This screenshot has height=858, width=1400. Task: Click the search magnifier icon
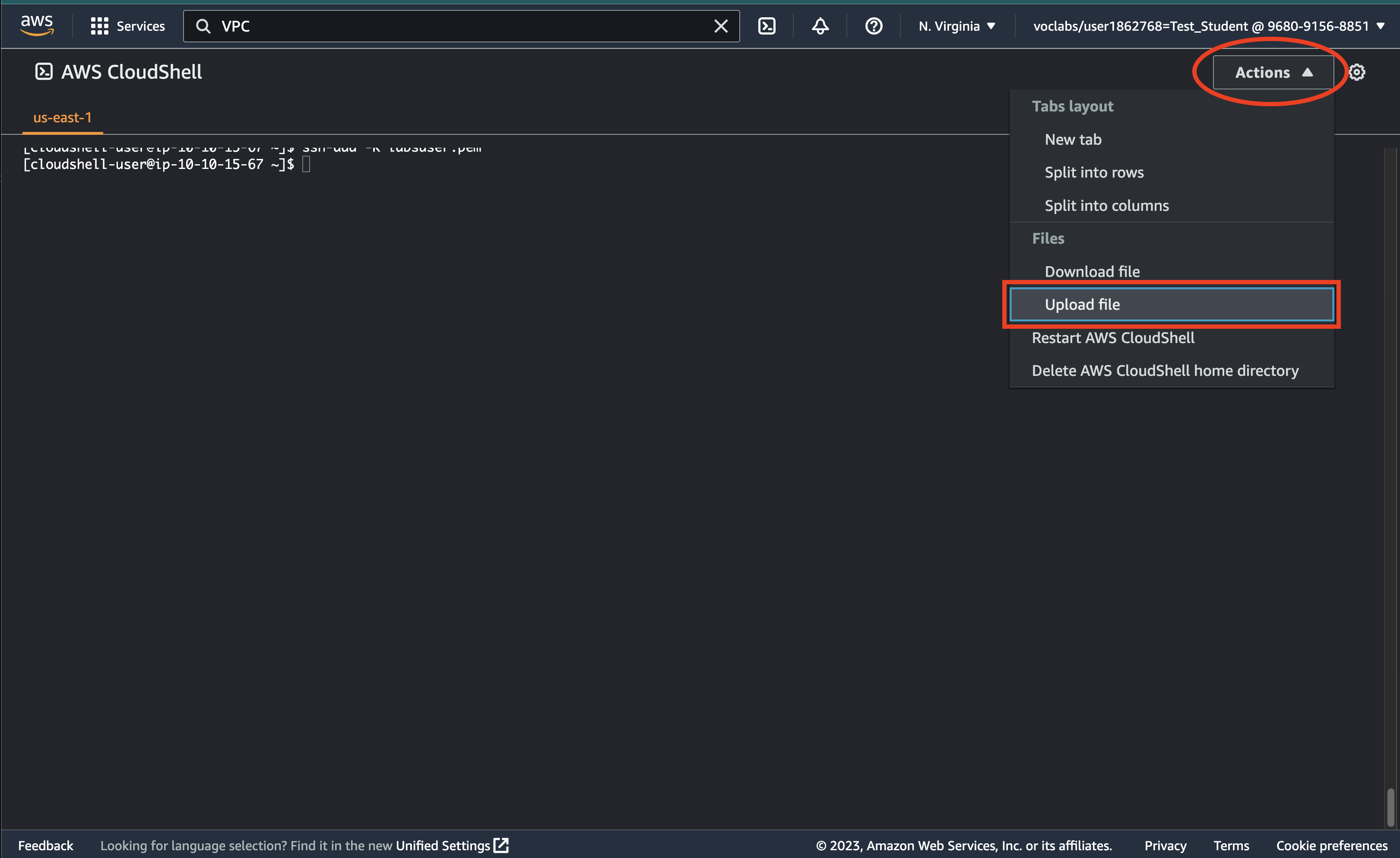click(x=203, y=26)
